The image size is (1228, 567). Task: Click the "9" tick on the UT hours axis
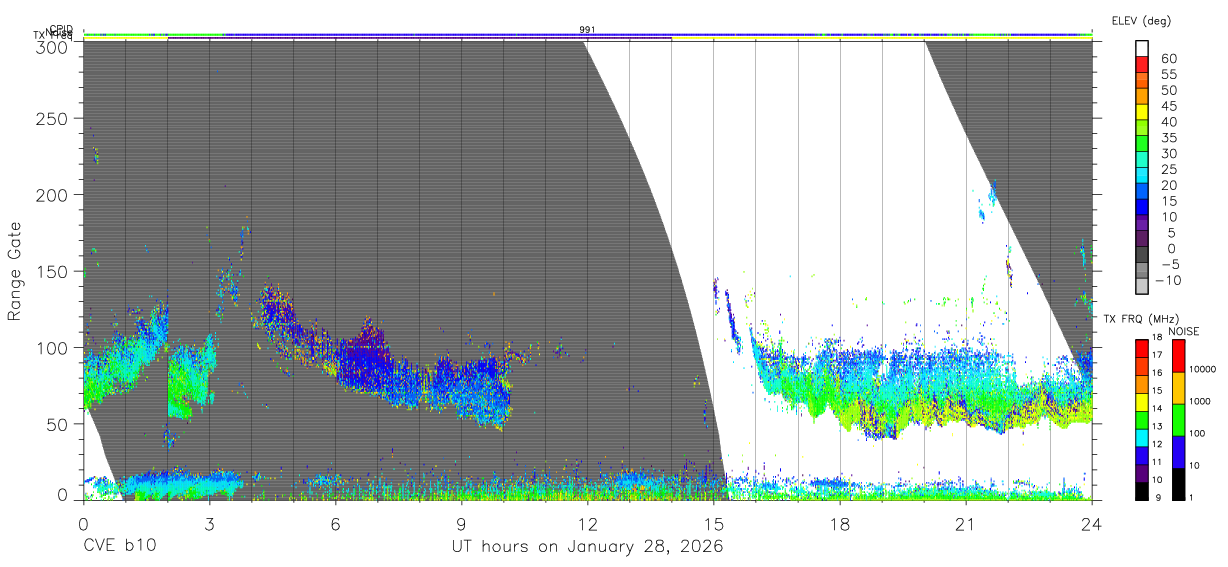click(461, 523)
